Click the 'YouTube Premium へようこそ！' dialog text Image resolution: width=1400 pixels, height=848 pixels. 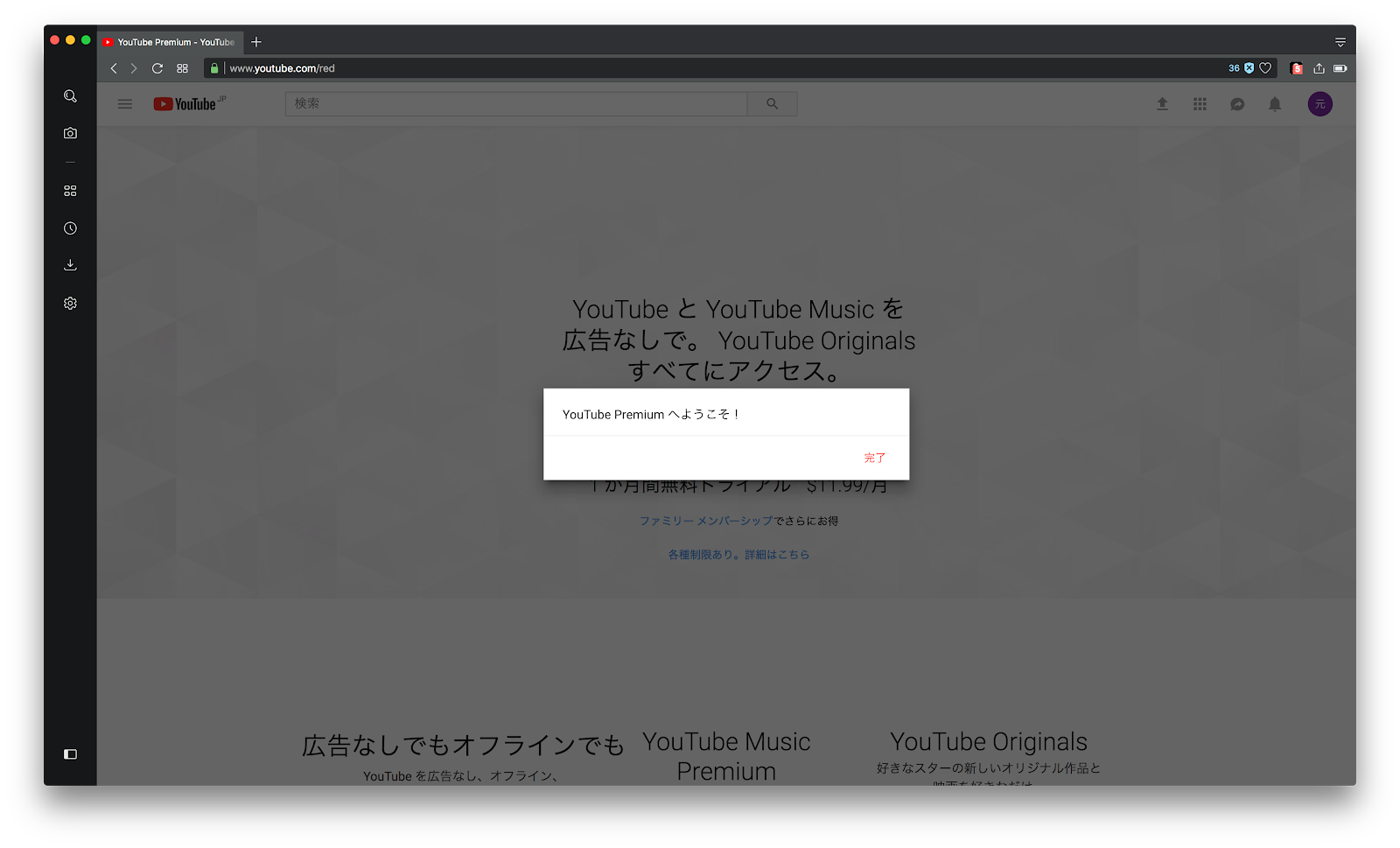click(x=651, y=415)
